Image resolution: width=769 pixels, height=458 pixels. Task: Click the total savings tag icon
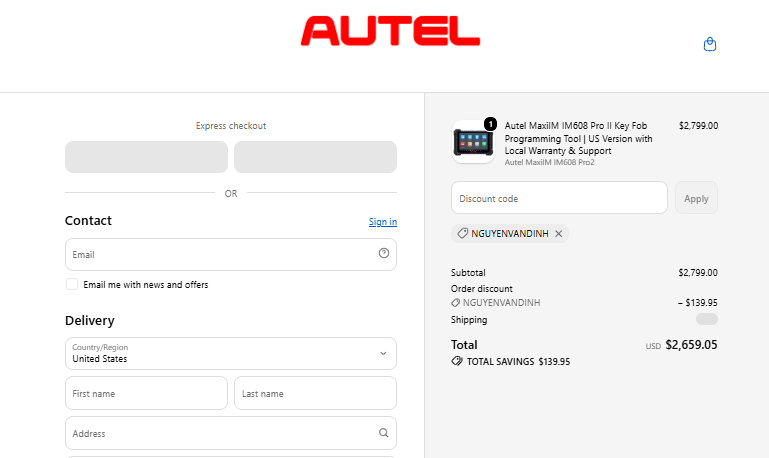pyautogui.click(x=457, y=361)
